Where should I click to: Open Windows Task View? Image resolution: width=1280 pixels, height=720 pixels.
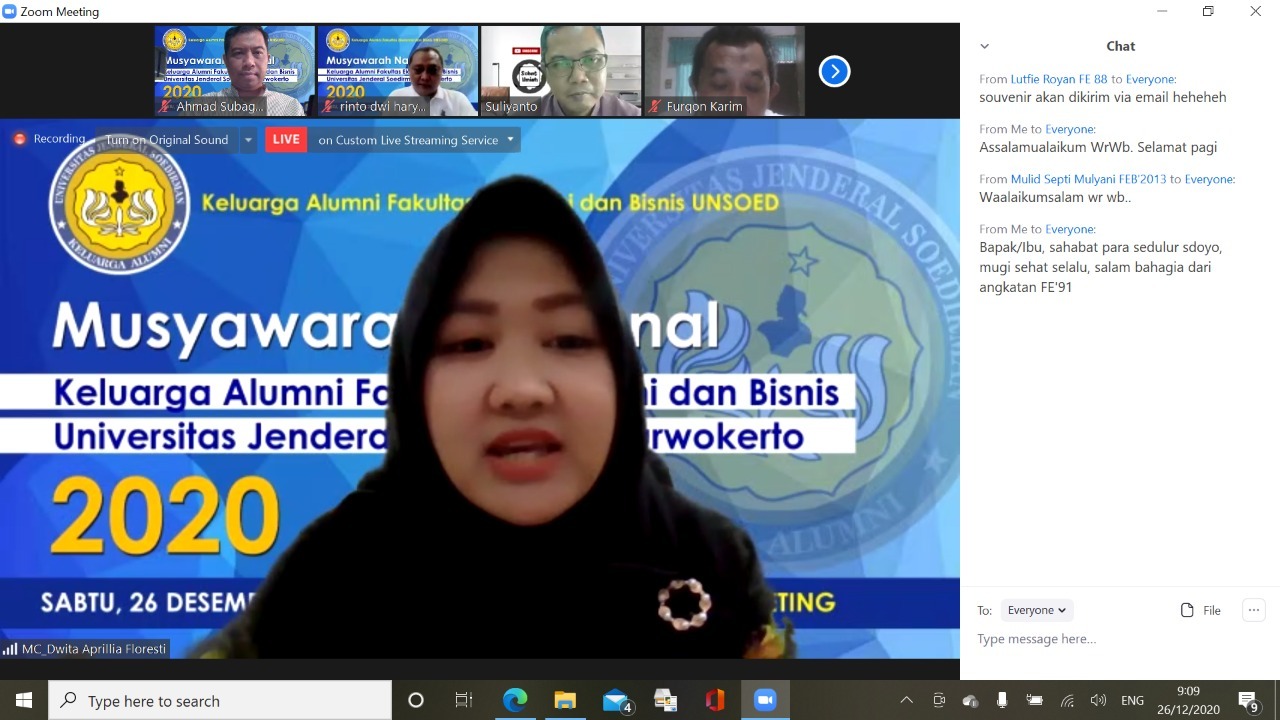point(464,700)
